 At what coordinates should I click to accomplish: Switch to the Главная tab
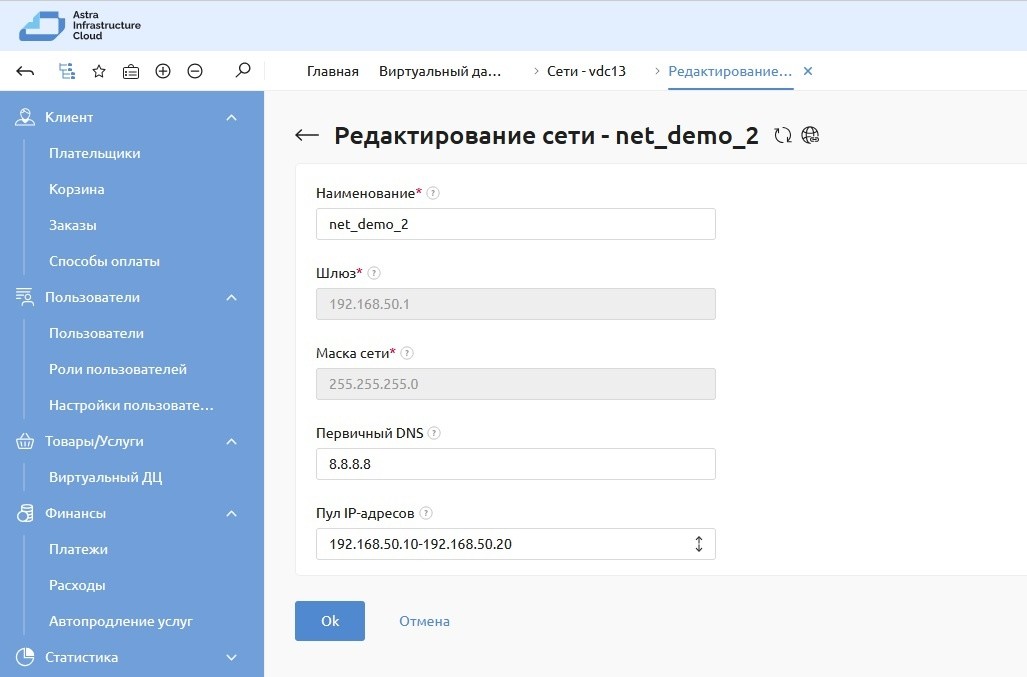(x=332, y=72)
